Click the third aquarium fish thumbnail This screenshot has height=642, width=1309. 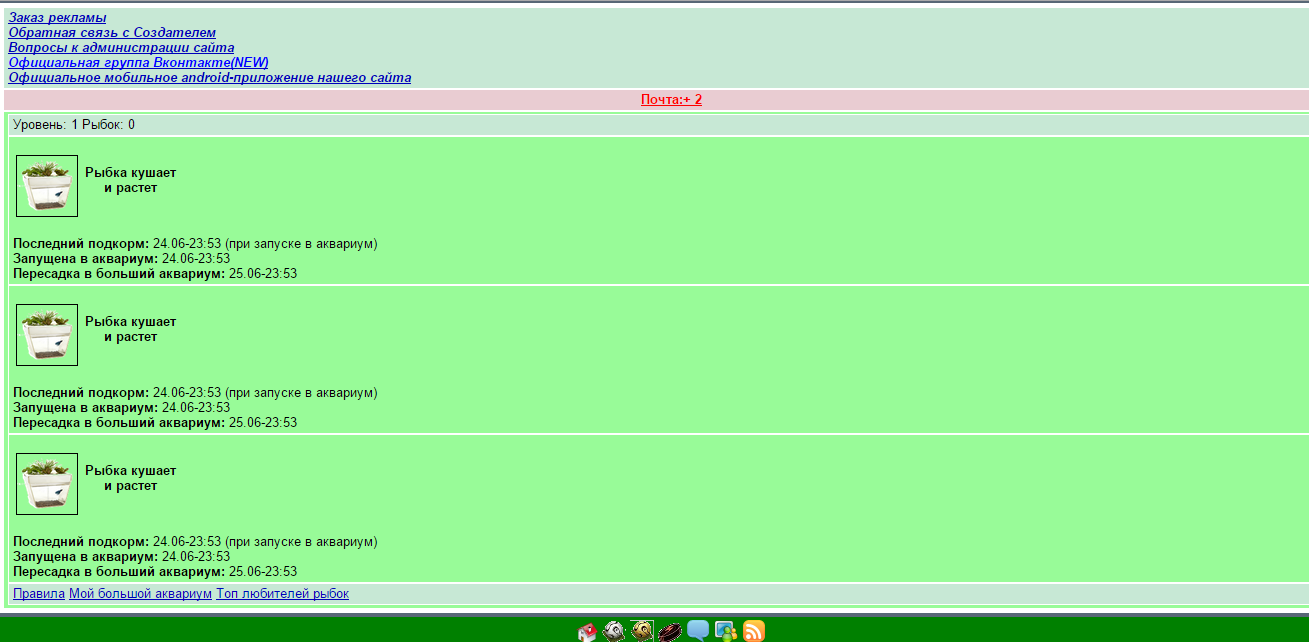(x=47, y=484)
